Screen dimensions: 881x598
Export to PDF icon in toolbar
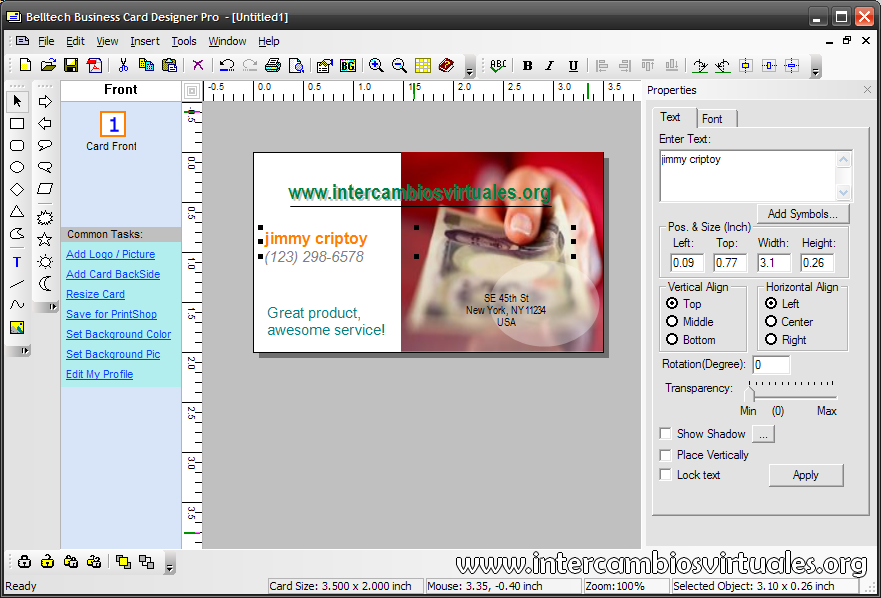(x=94, y=65)
